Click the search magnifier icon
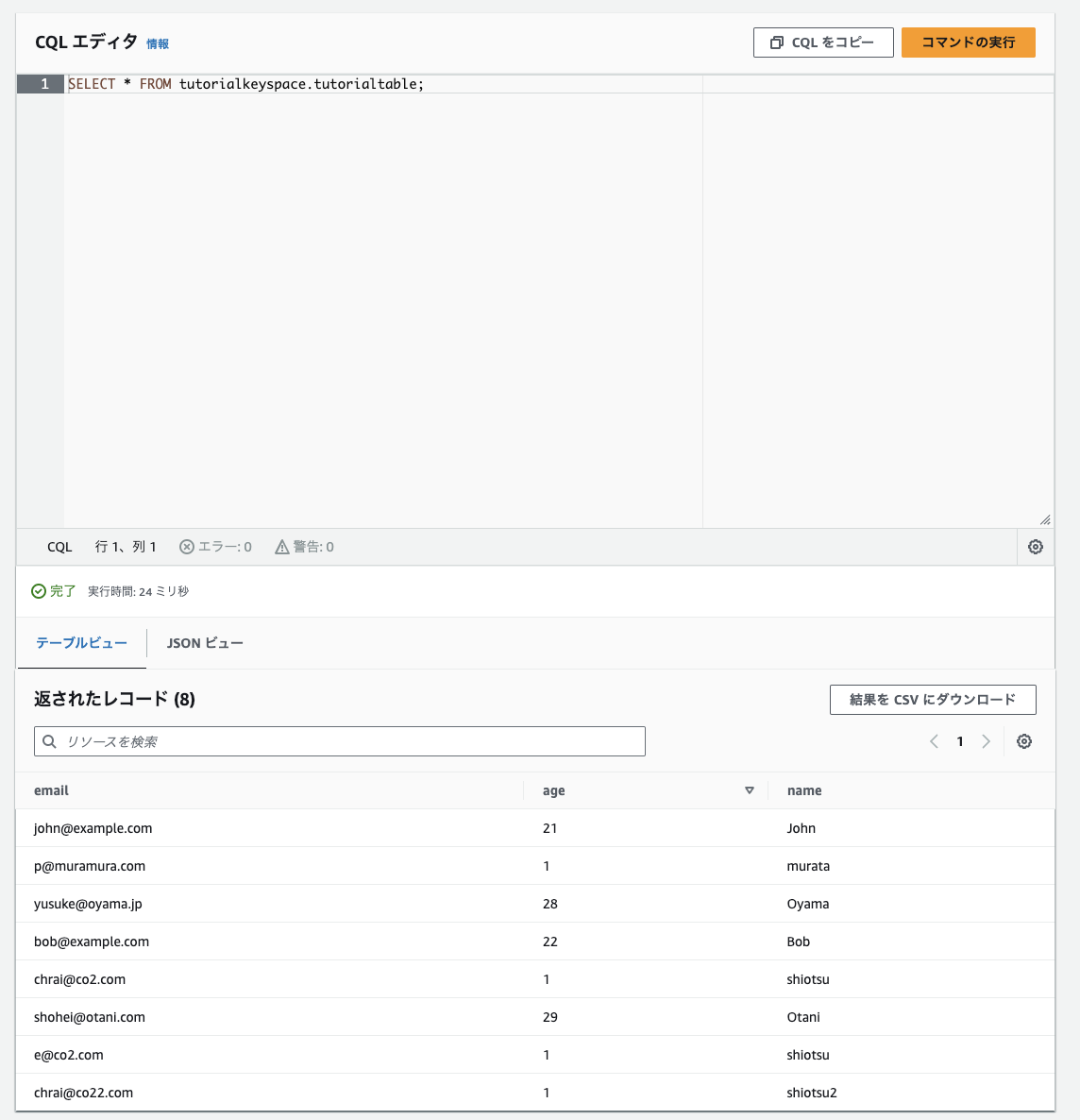The height and width of the screenshot is (1120, 1080). pyautogui.click(x=49, y=741)
